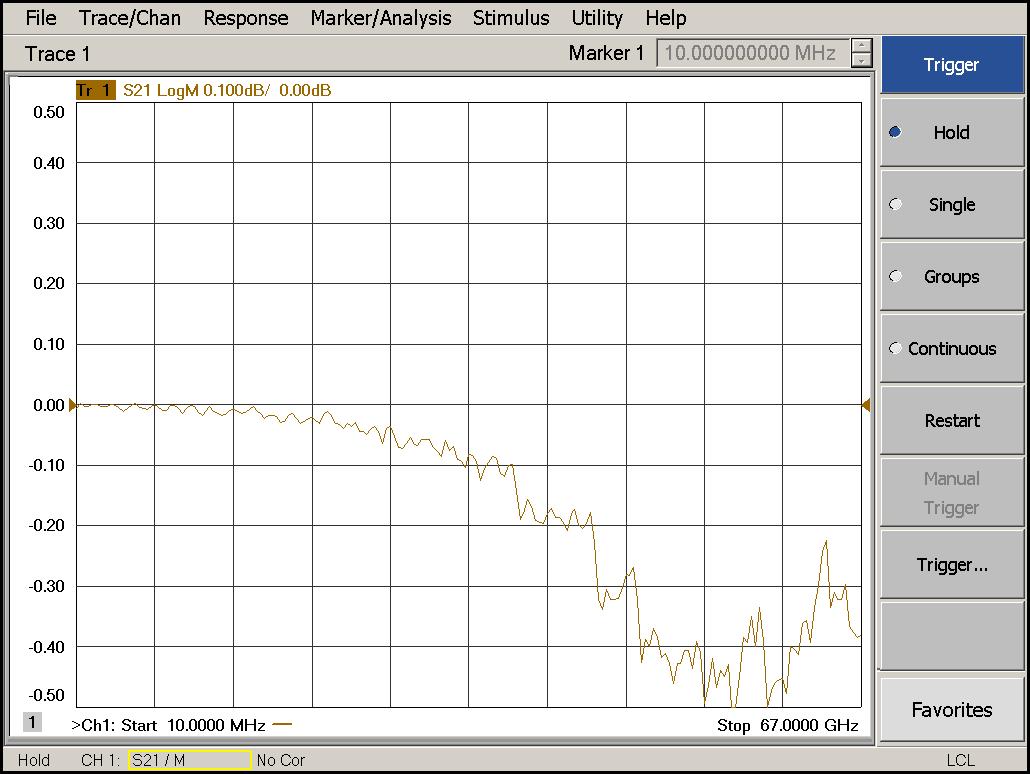Click the Stop 67.0000 GHz label
This screenshot has height=774, width=1030.
788,725
